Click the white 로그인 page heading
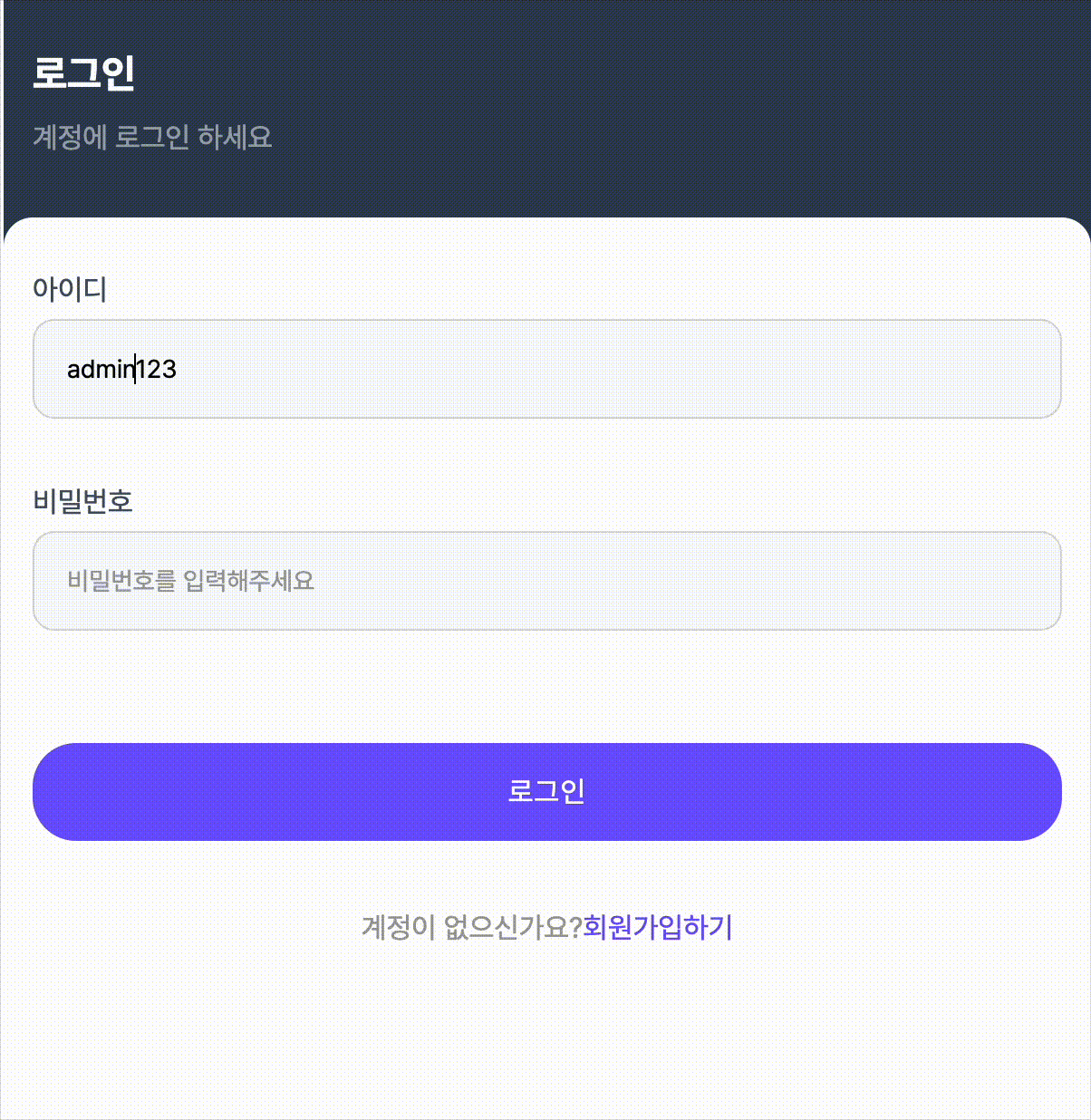 coord(83,72)
